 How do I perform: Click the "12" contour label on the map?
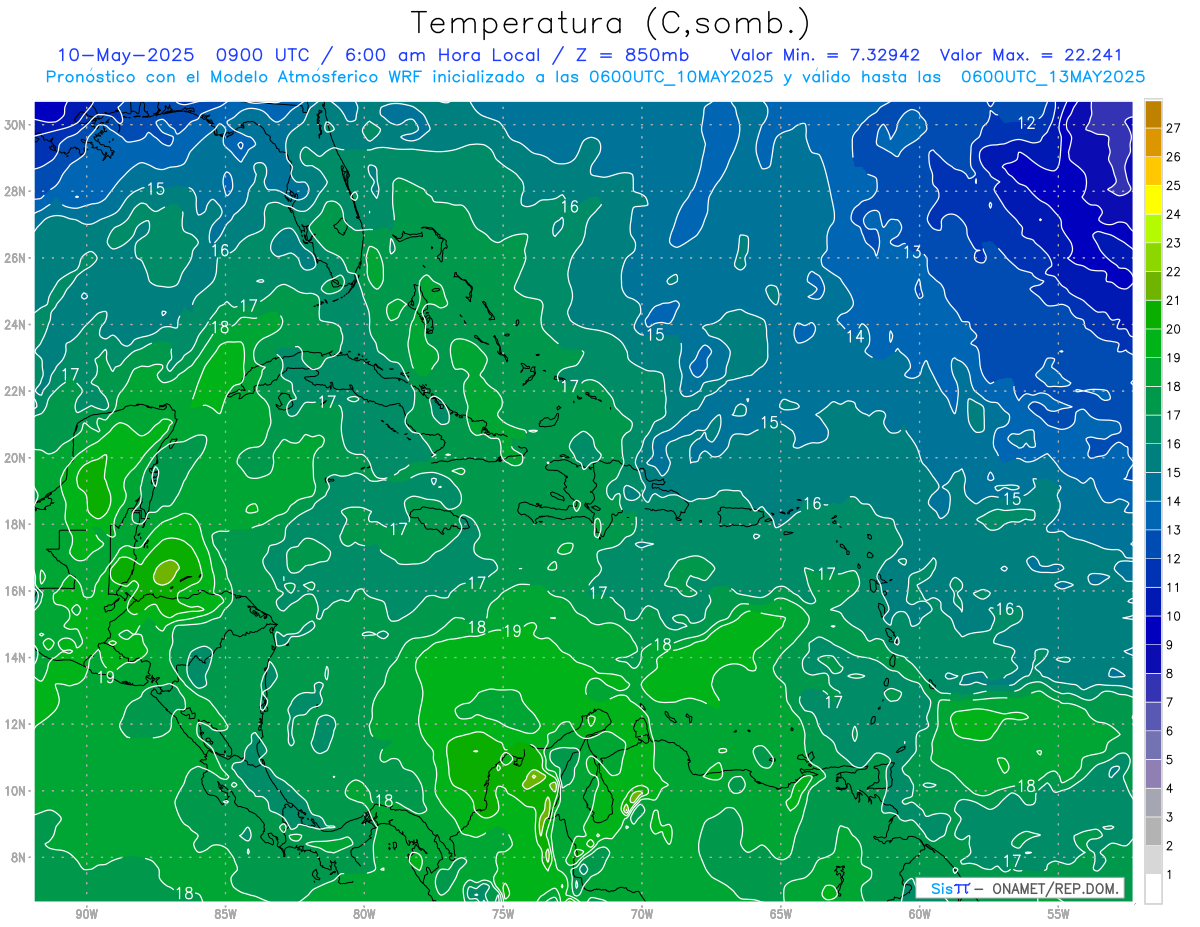tap(1027, 123)
